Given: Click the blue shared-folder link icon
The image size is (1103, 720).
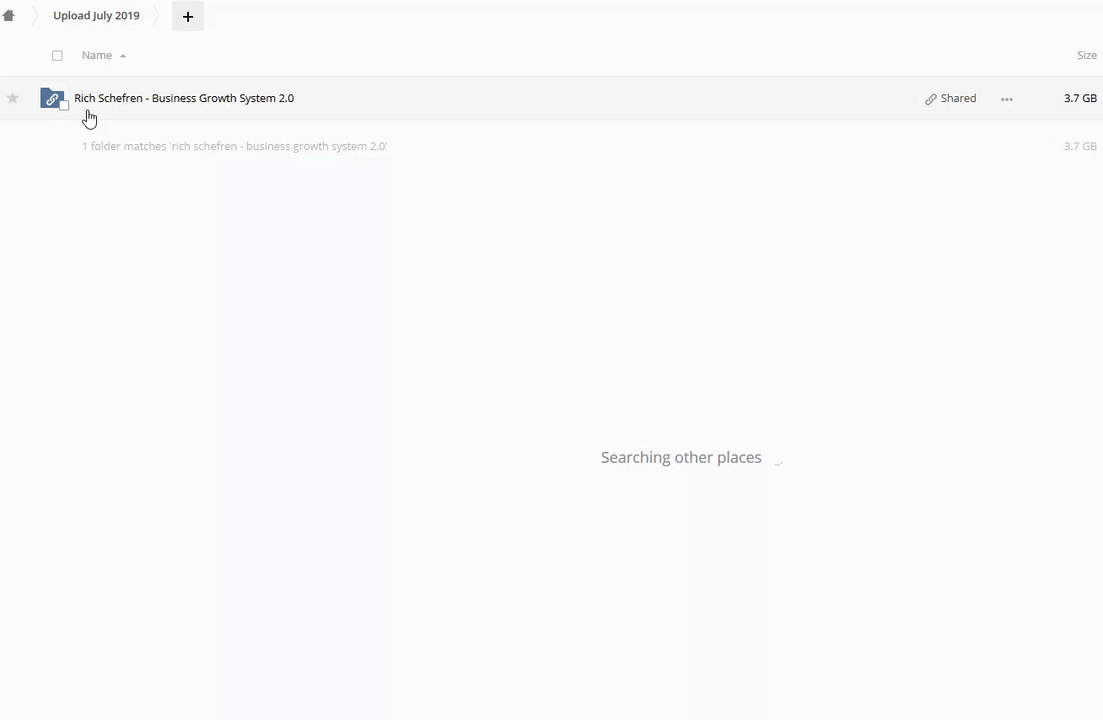Looking at the screenshot, I should tap(51, 98).
